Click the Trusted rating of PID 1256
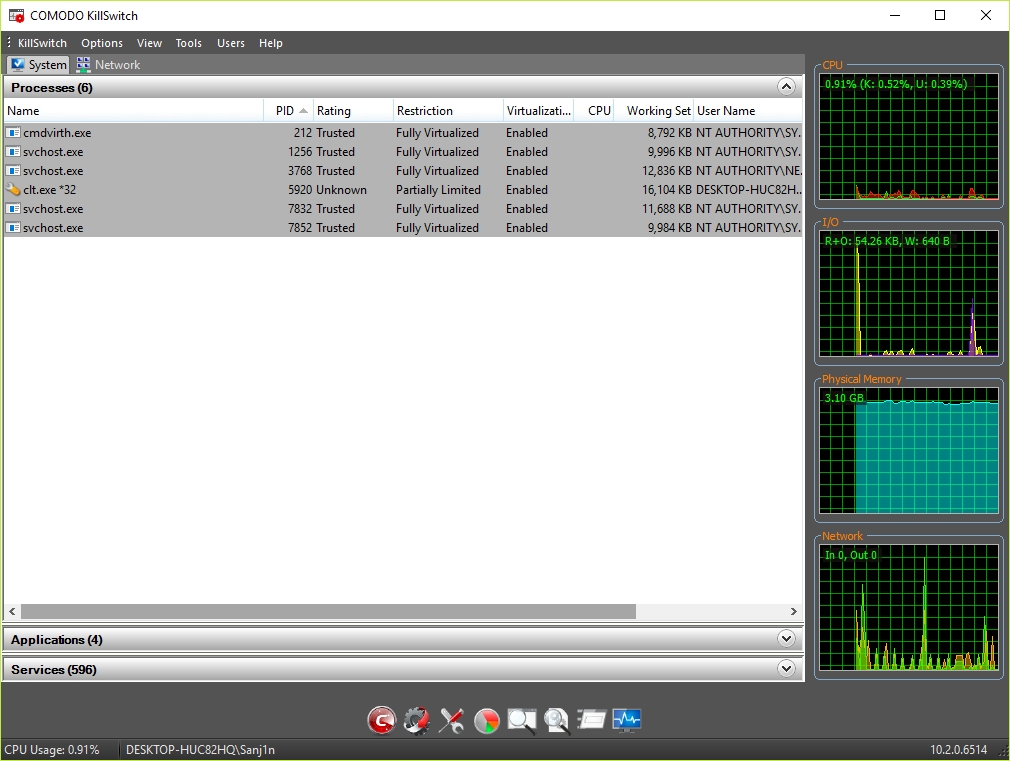This screenshot has width=1010, height=761. point(335,152)
